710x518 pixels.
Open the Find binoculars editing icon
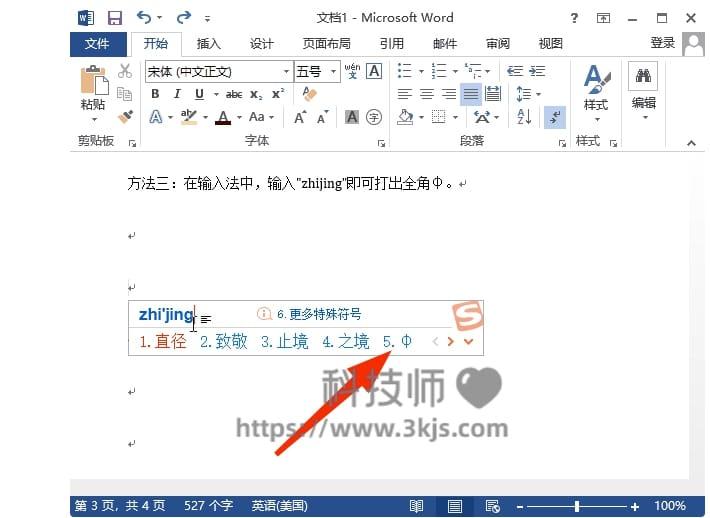coord(643,76)
